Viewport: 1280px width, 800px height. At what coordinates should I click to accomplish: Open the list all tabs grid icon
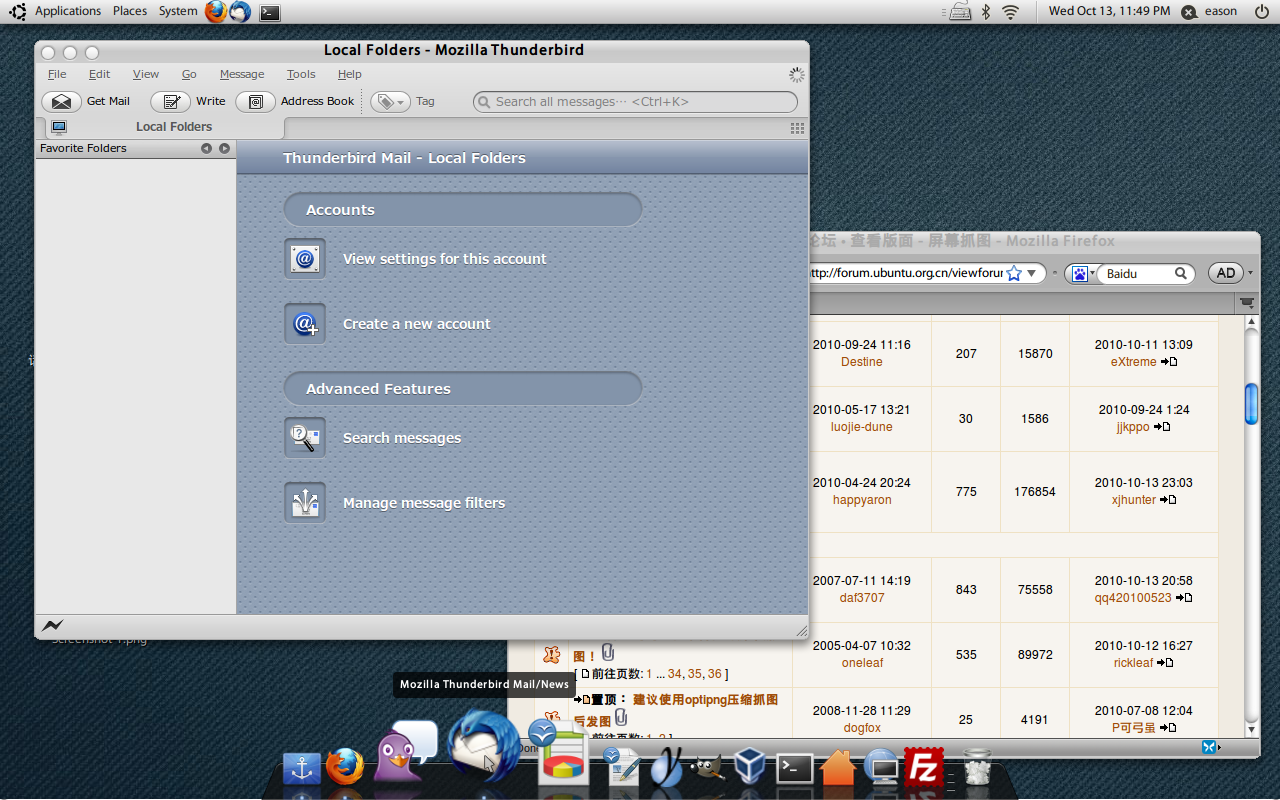[x=797, y=128]
